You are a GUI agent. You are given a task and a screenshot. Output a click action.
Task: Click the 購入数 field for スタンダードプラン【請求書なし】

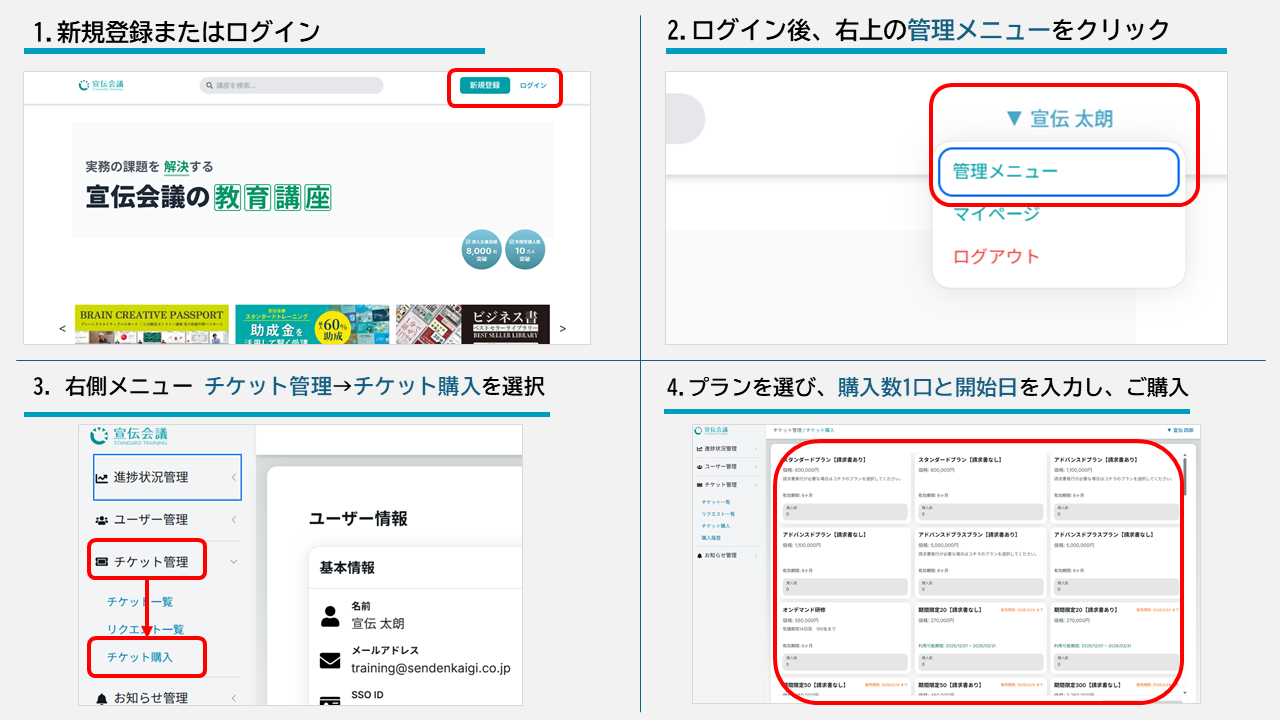980,512
